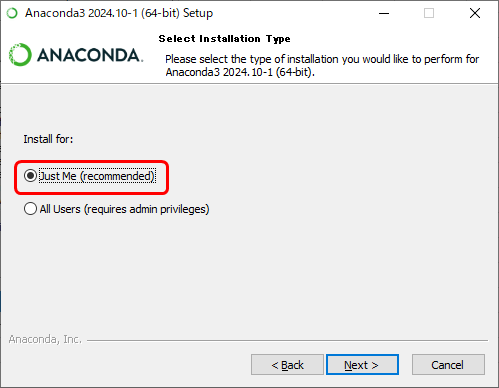The height and width of the screenshot is (388, 499).
Task: Click the 'Install for:' label
Action: [x=48, y=139]
